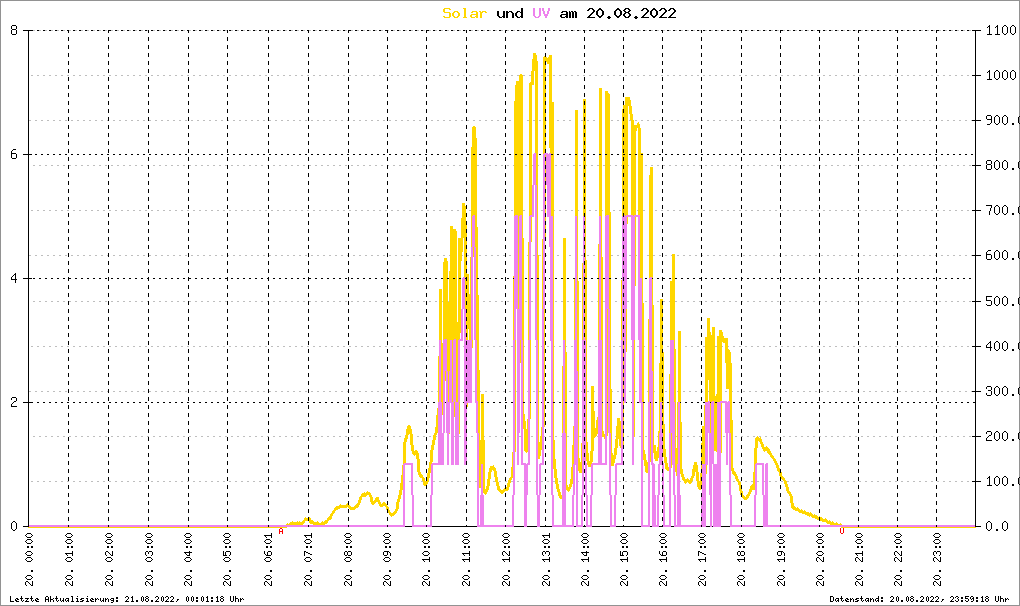Click the right axis value 1100
Image resolution: width=1020 pixels, height=606 pixels.
pos(1001,30)
